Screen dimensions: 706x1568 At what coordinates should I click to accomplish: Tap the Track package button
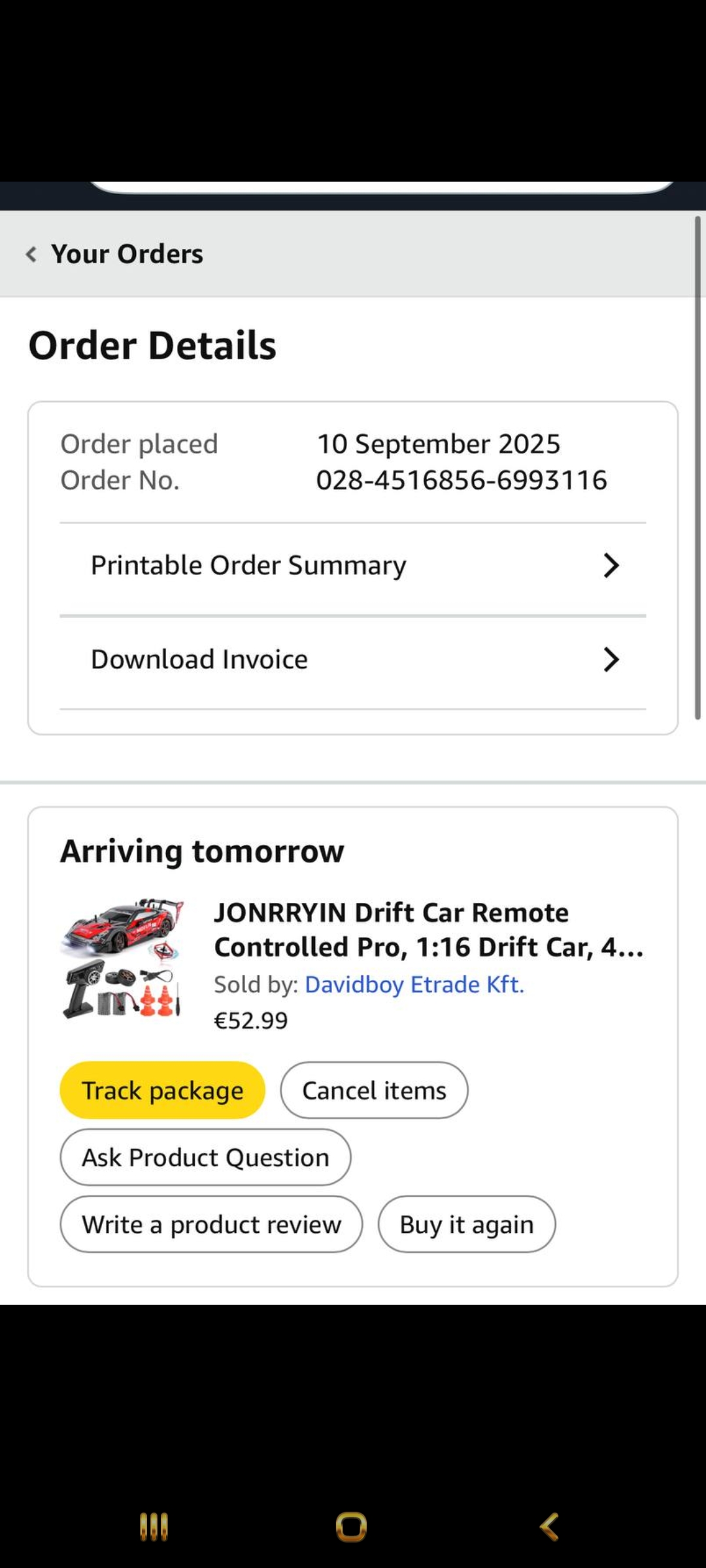(162, 1090)
